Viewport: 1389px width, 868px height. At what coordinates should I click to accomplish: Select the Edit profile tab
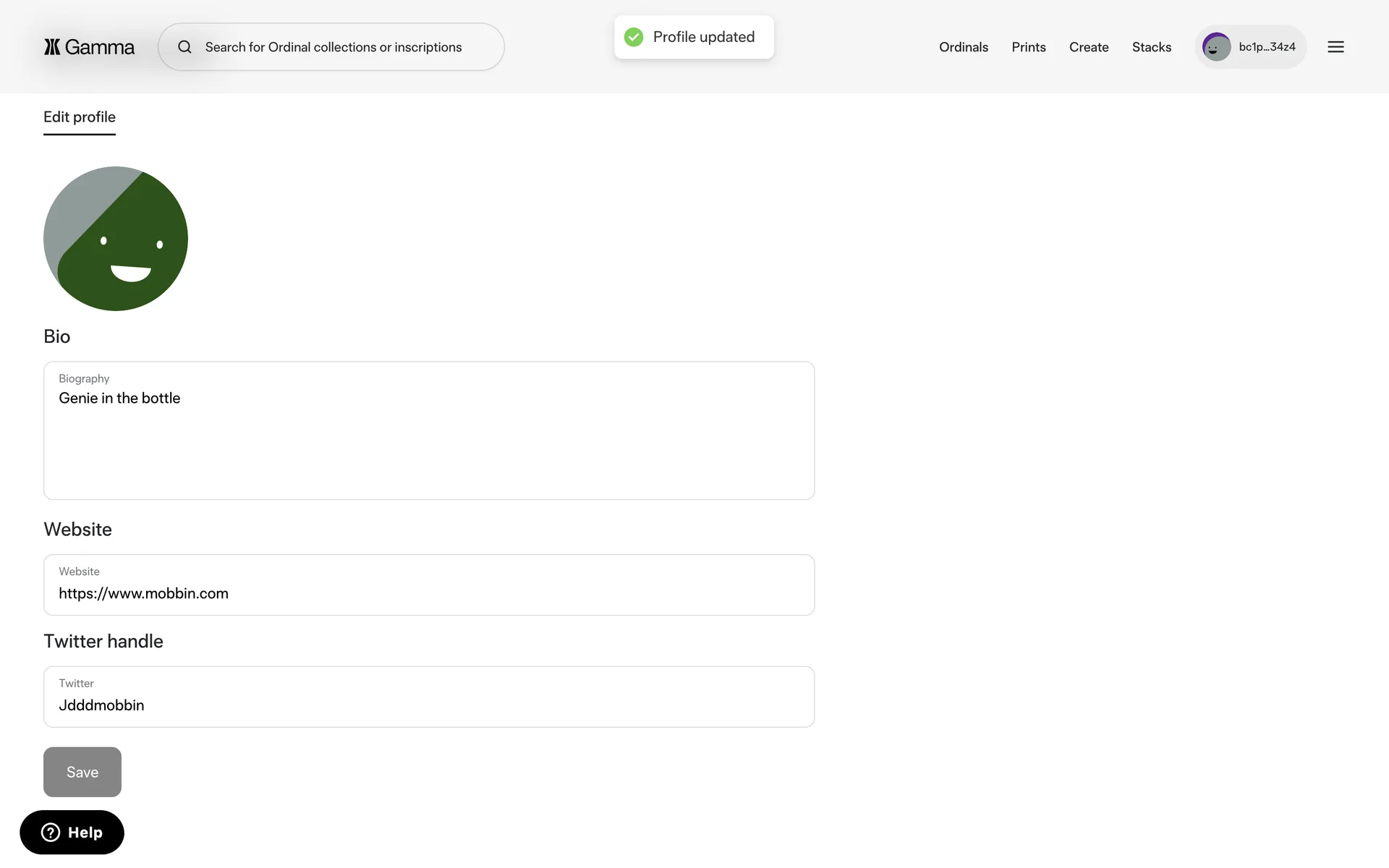80,117
